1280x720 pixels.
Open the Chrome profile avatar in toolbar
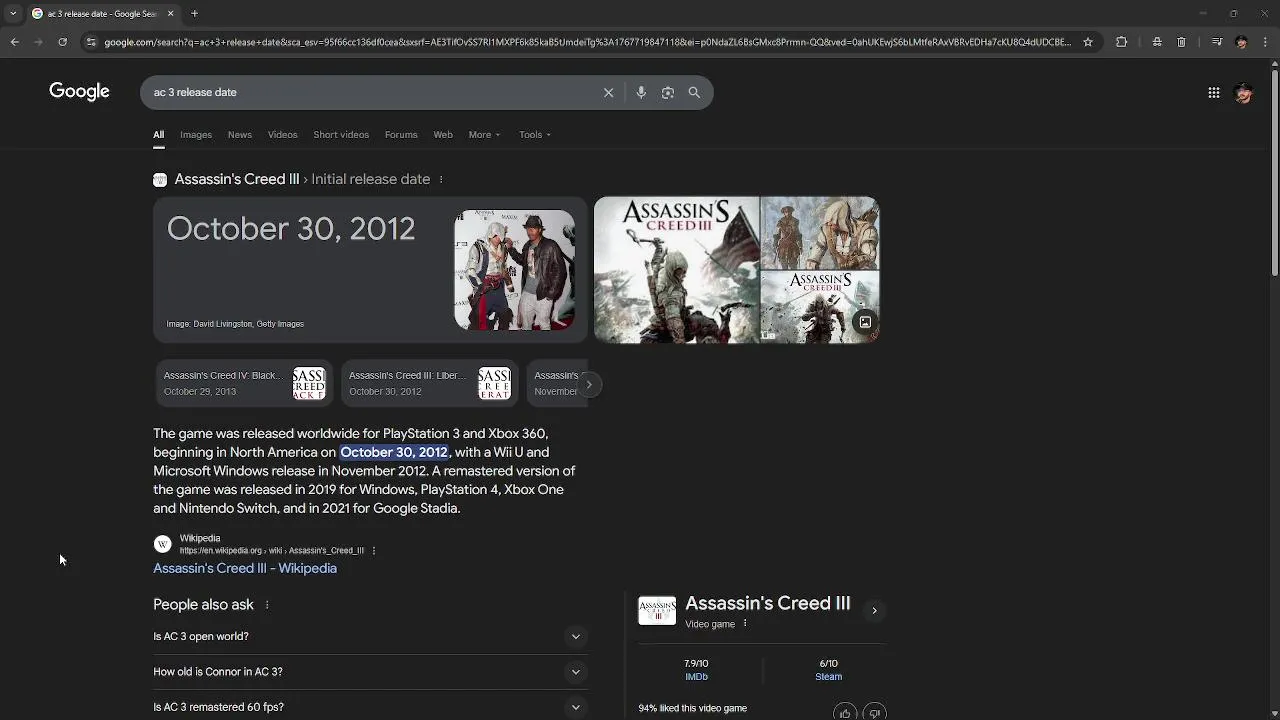pos(1241,42)
